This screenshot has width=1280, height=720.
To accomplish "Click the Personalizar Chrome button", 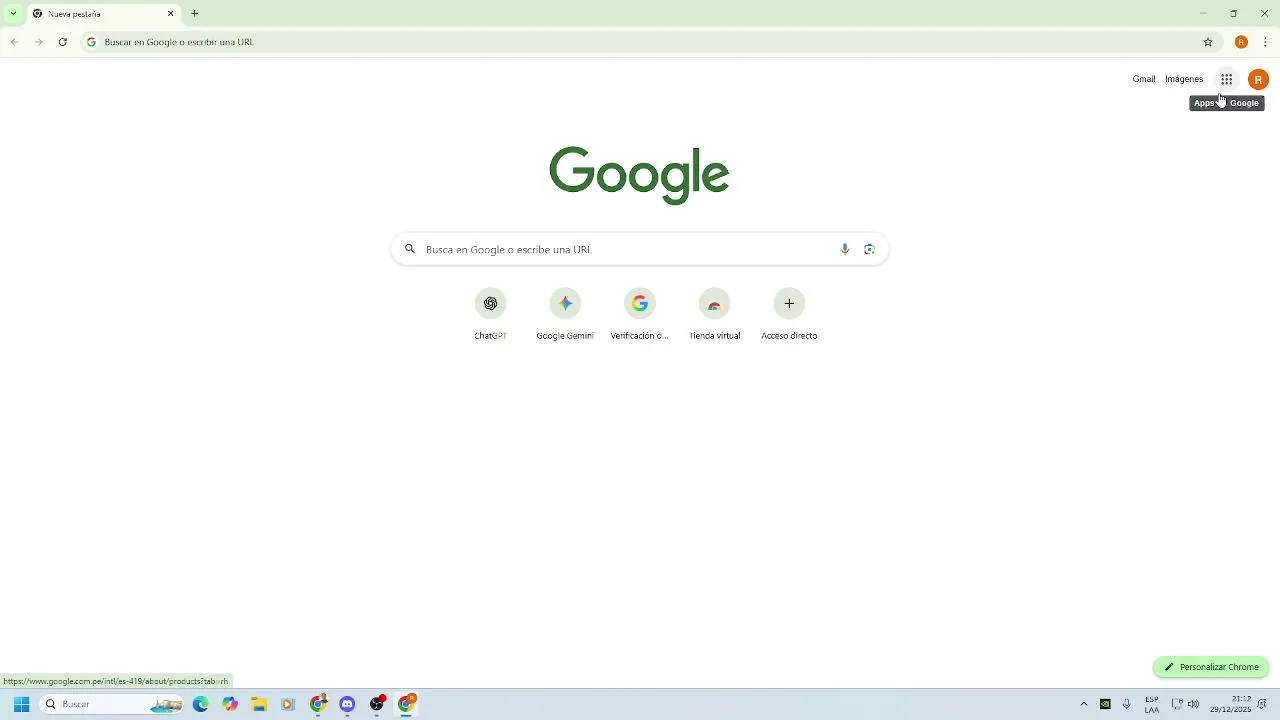I will (1211, 667).
